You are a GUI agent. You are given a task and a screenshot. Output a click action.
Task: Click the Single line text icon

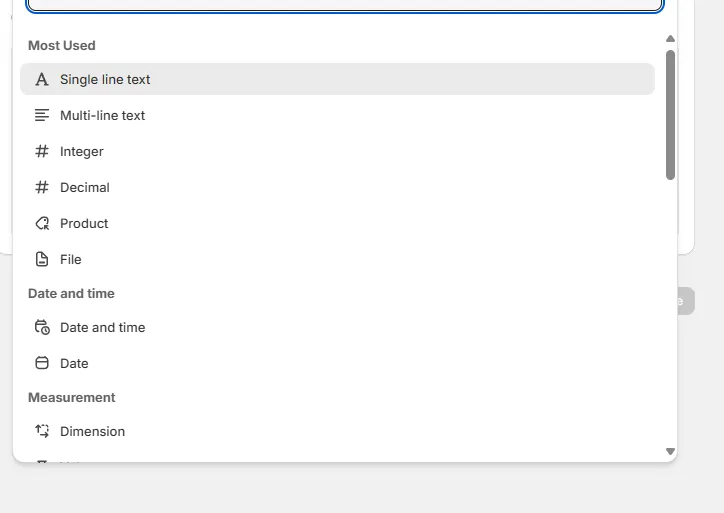coord(42,79)
